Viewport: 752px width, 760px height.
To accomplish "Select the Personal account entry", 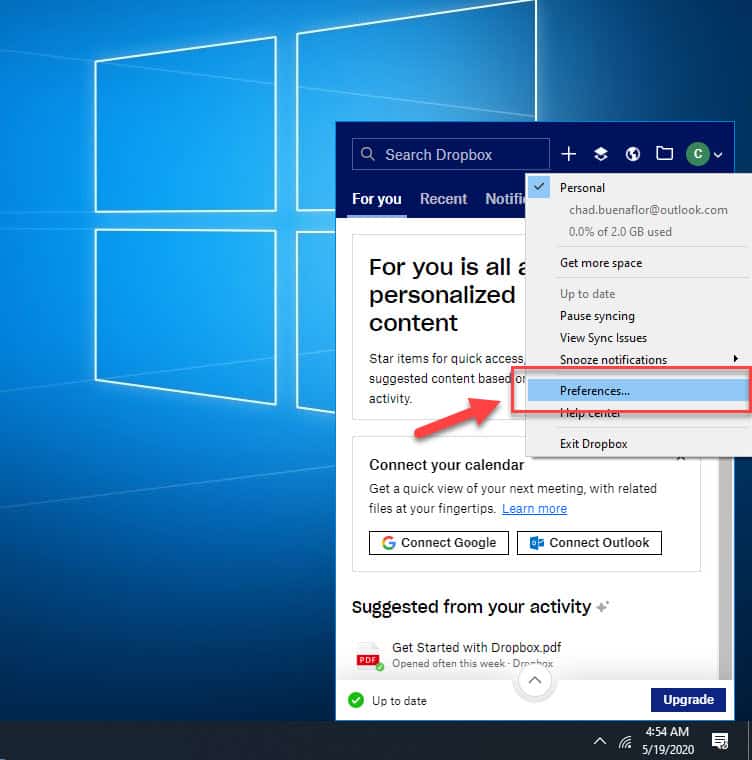I will point(582,188).
